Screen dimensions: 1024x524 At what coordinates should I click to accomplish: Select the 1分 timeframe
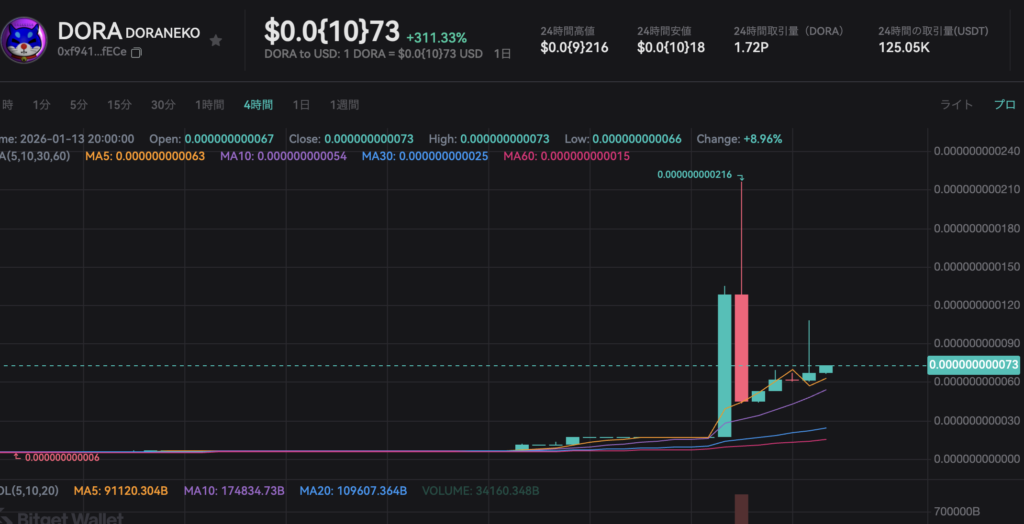pyautogui.click(x=41, y=105)
